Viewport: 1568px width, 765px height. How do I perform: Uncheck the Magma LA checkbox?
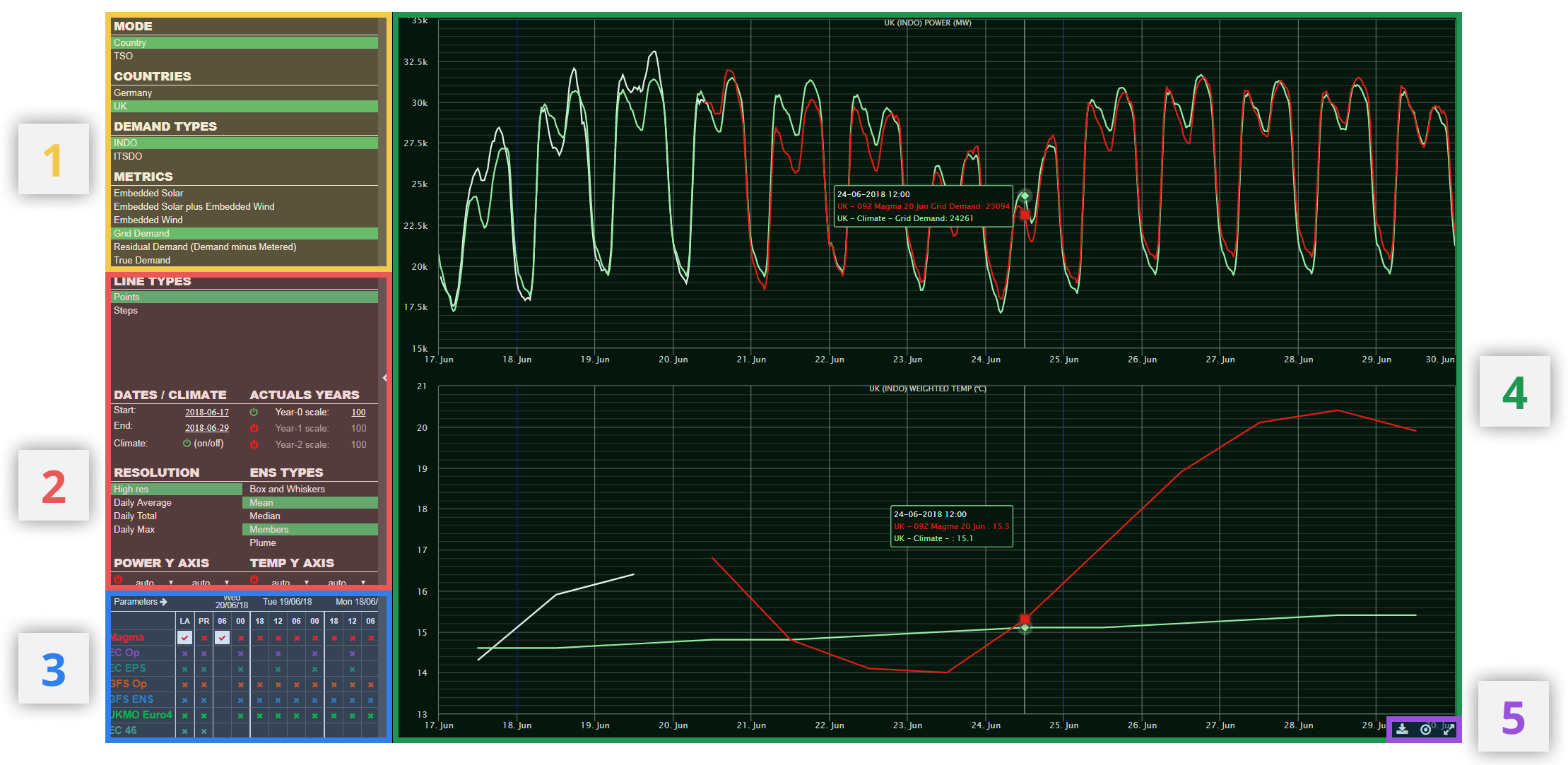pos(184,638)
